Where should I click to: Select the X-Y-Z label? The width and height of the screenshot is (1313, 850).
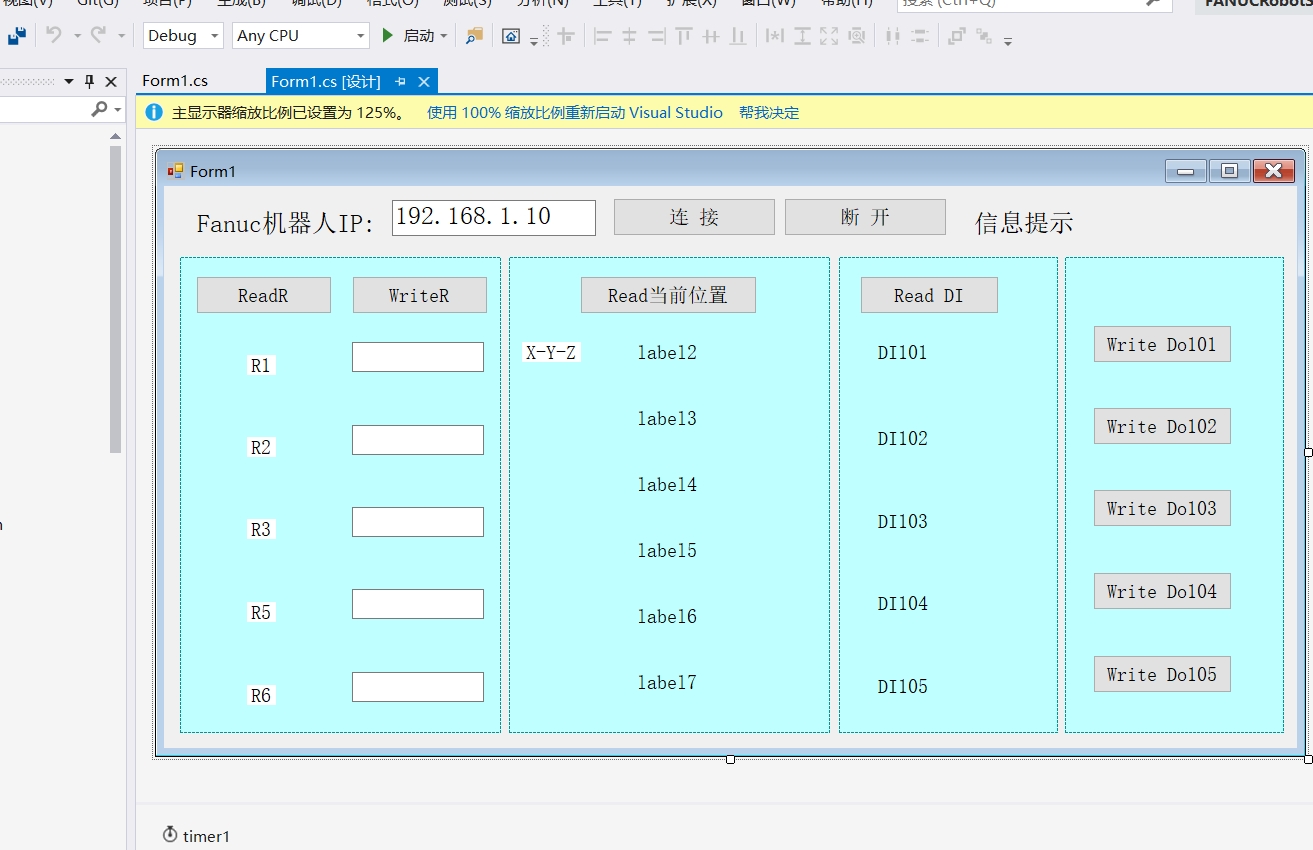tap(551, 353)
